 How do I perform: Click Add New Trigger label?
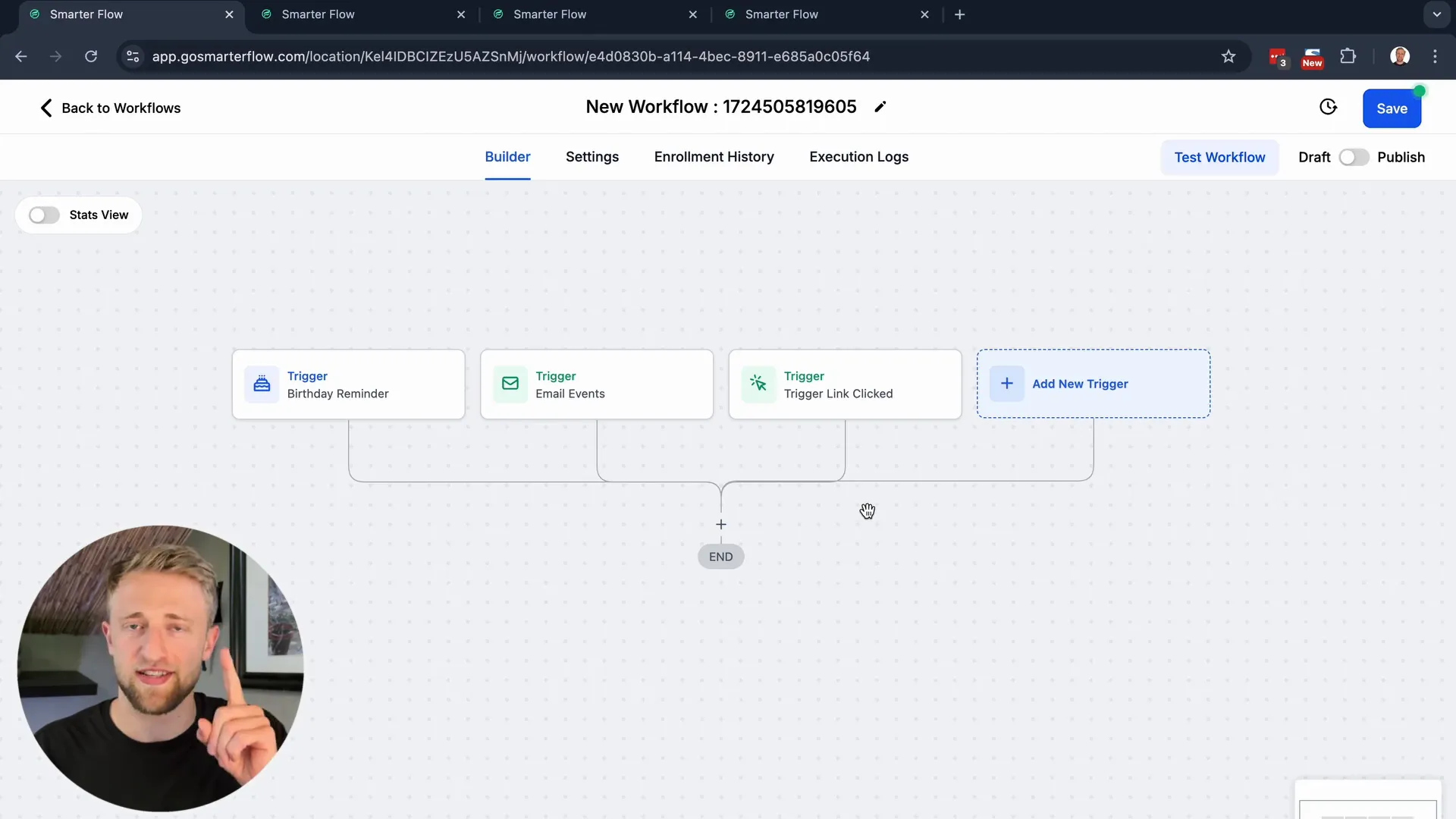coord(1080,384)
